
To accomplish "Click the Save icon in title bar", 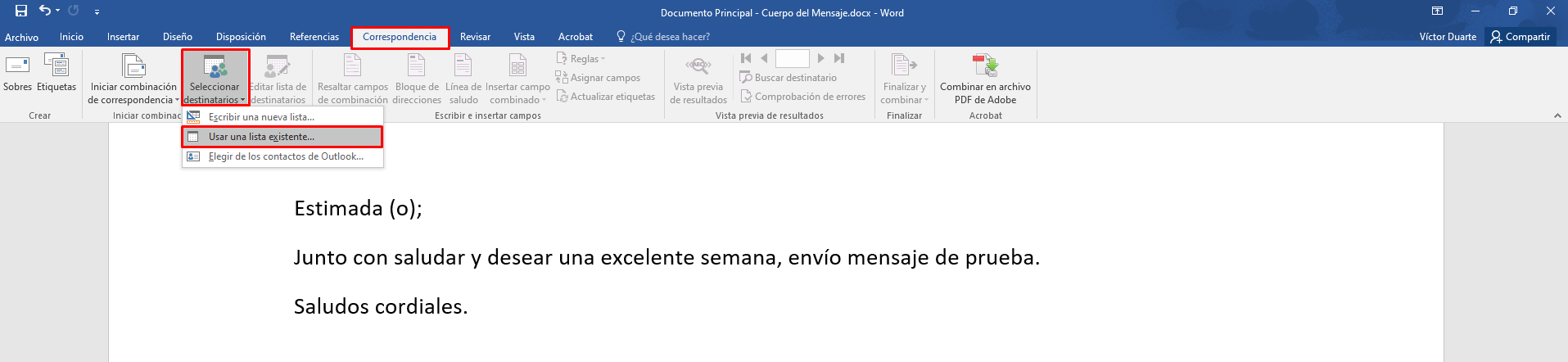I will coord(21,11).
